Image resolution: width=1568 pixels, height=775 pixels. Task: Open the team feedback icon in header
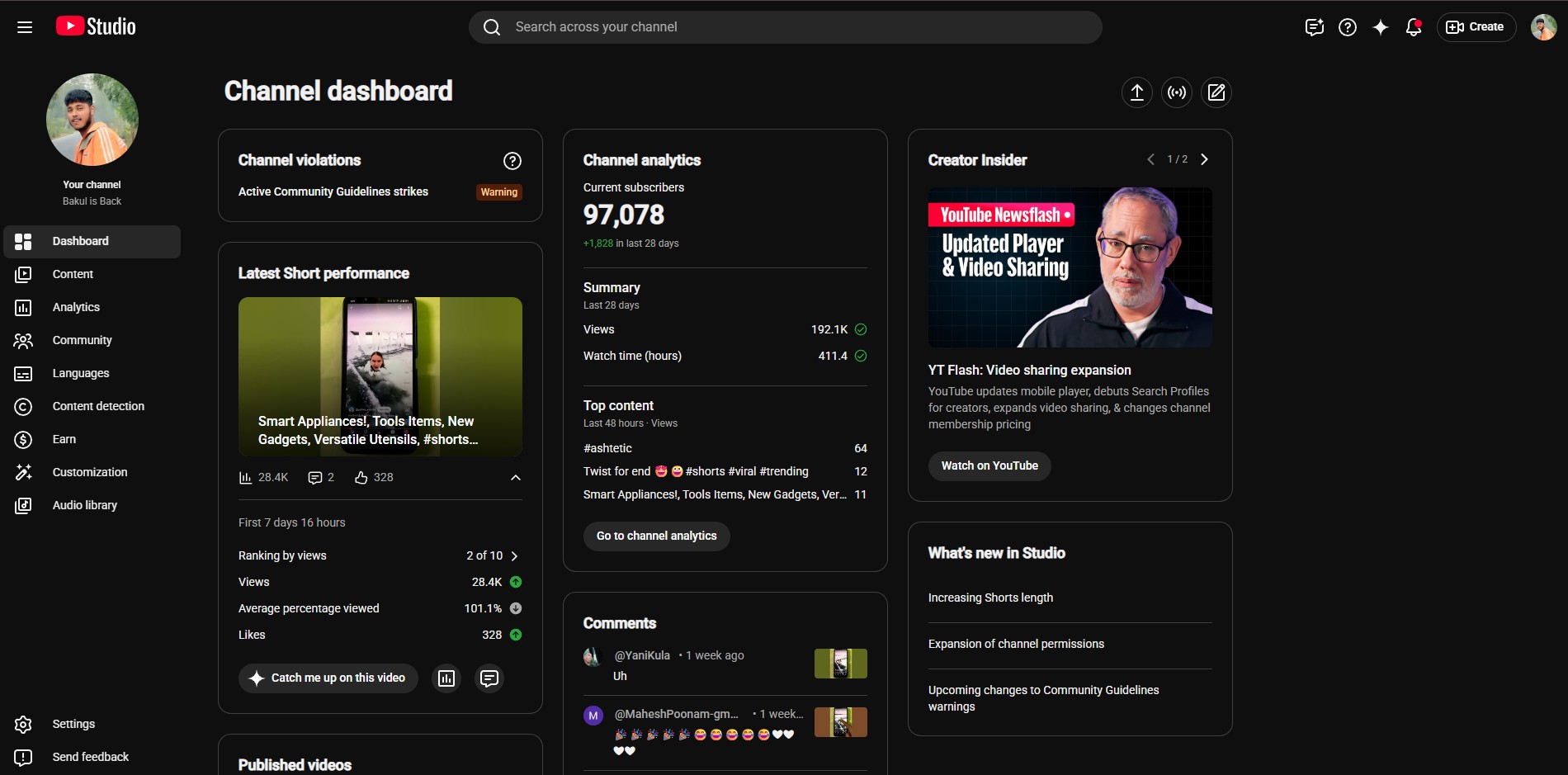click(1315, 27)
